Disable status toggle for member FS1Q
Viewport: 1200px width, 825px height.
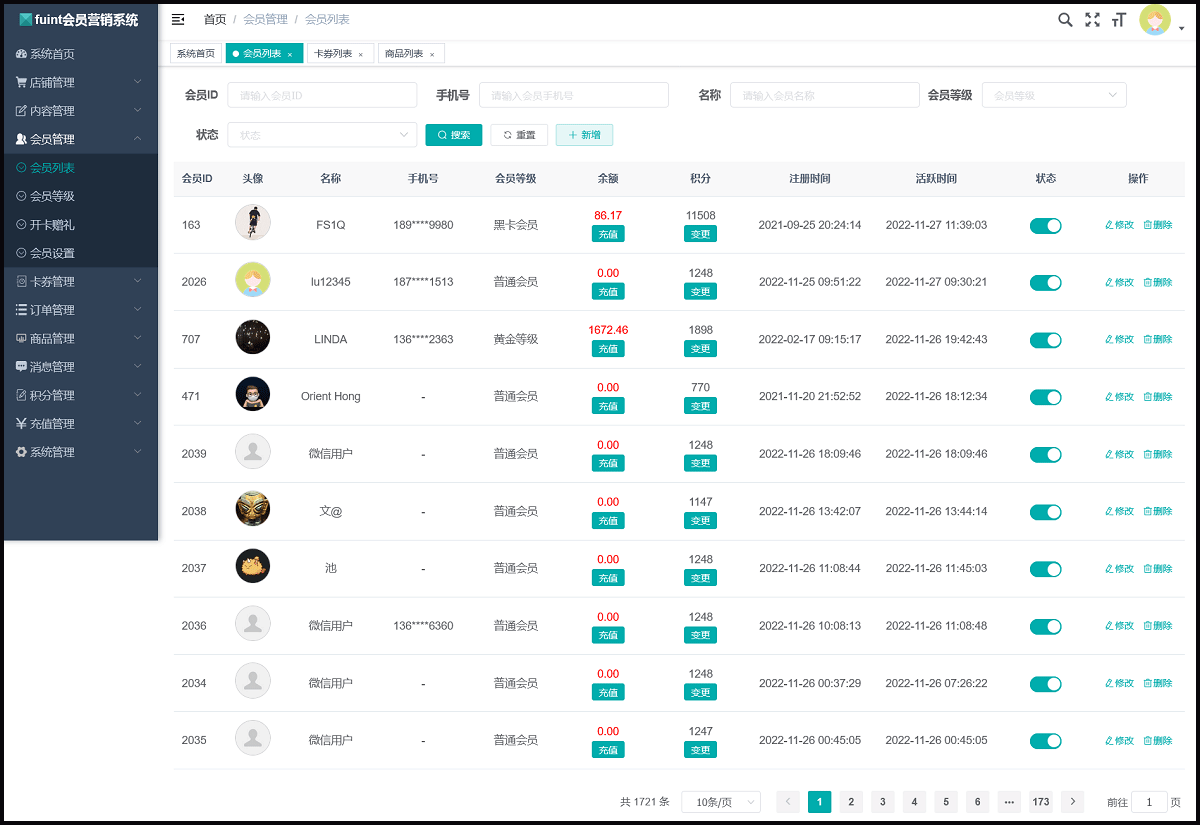pyautogui.click(x=1045, y=225)
